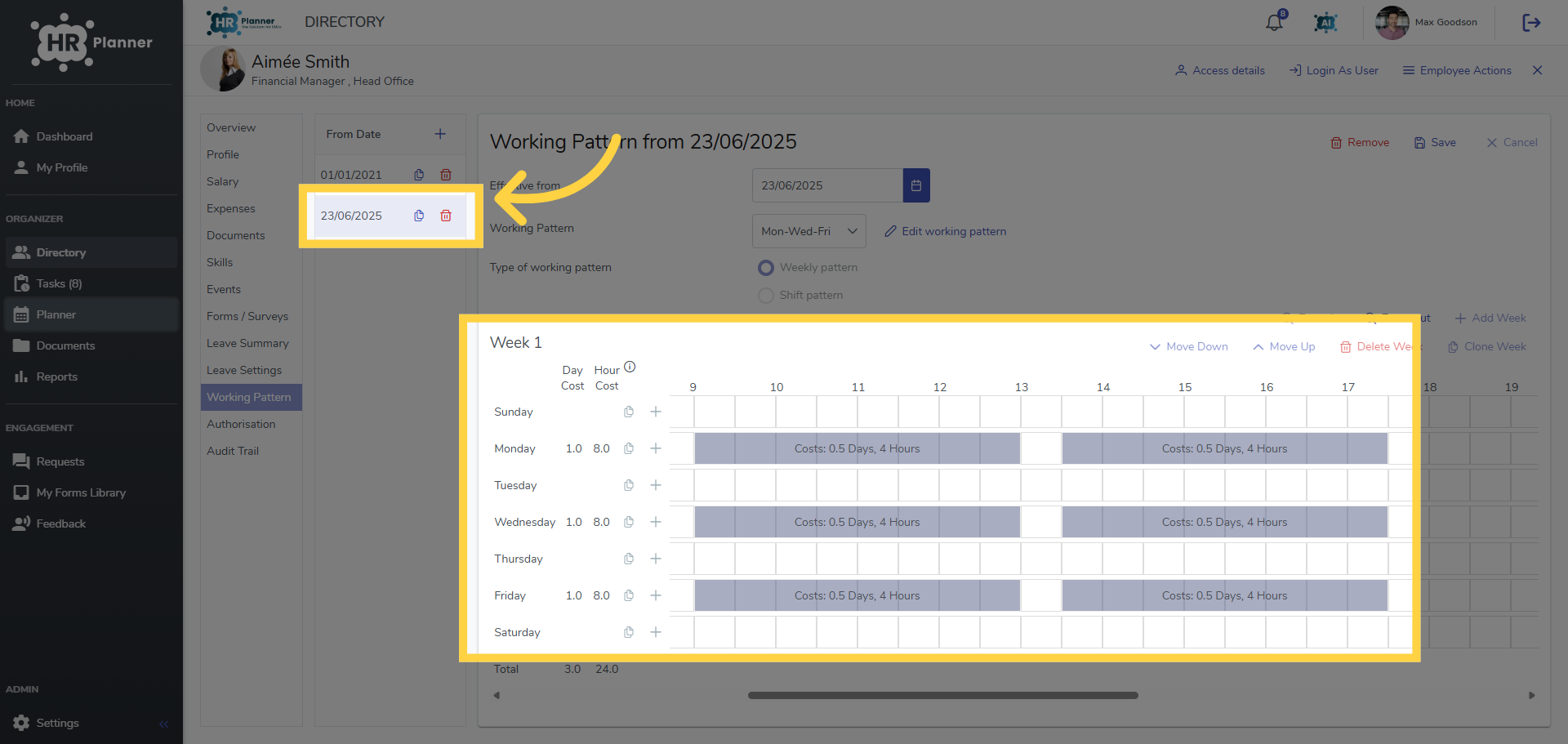1568x744 pixels.
Task: Add a time block to Sunday
Action: [656, 412]
